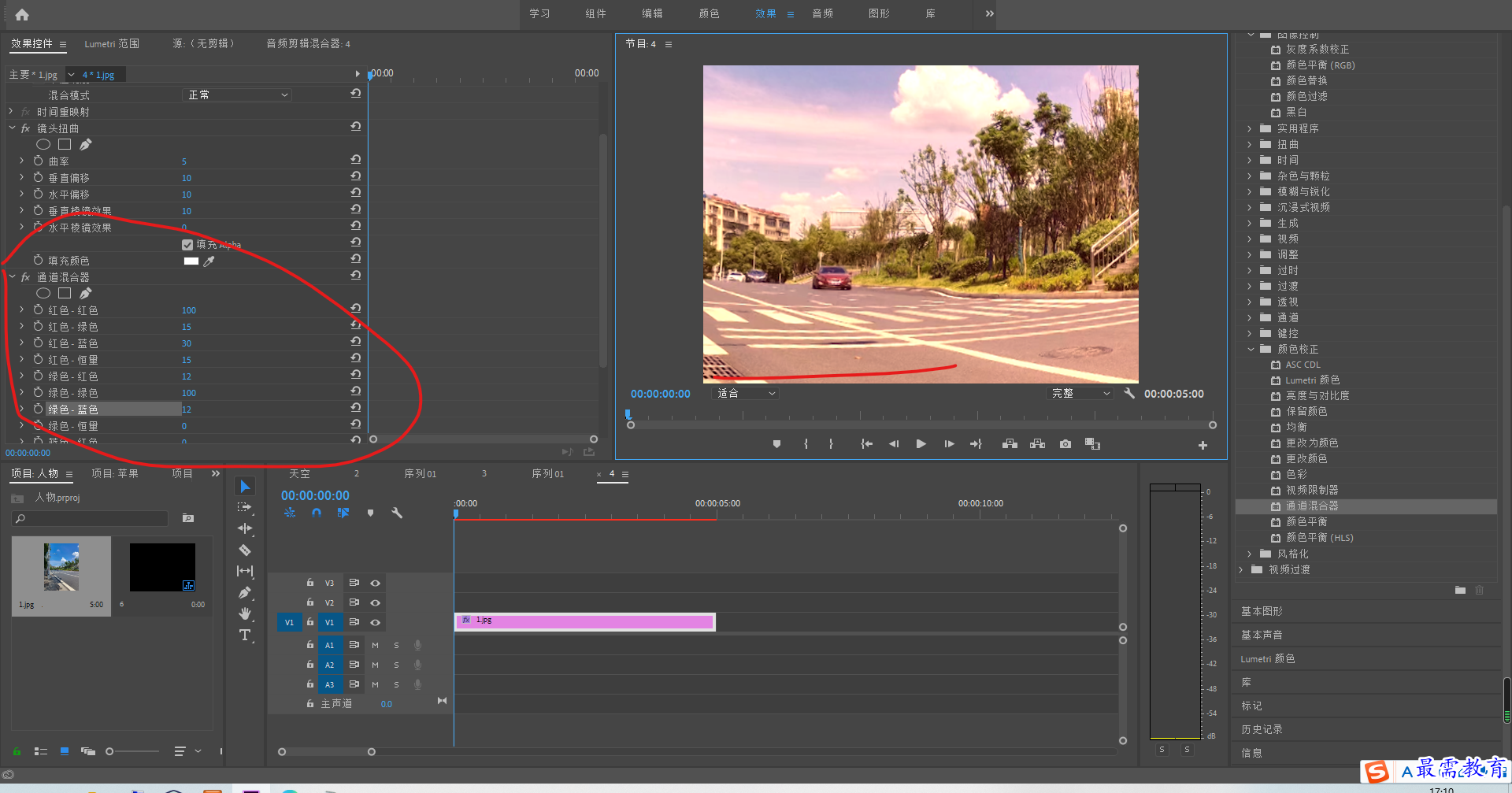Click the Program monitor playhead marker
This screenshot has height=793, width=1512.
tap(628, 413)
